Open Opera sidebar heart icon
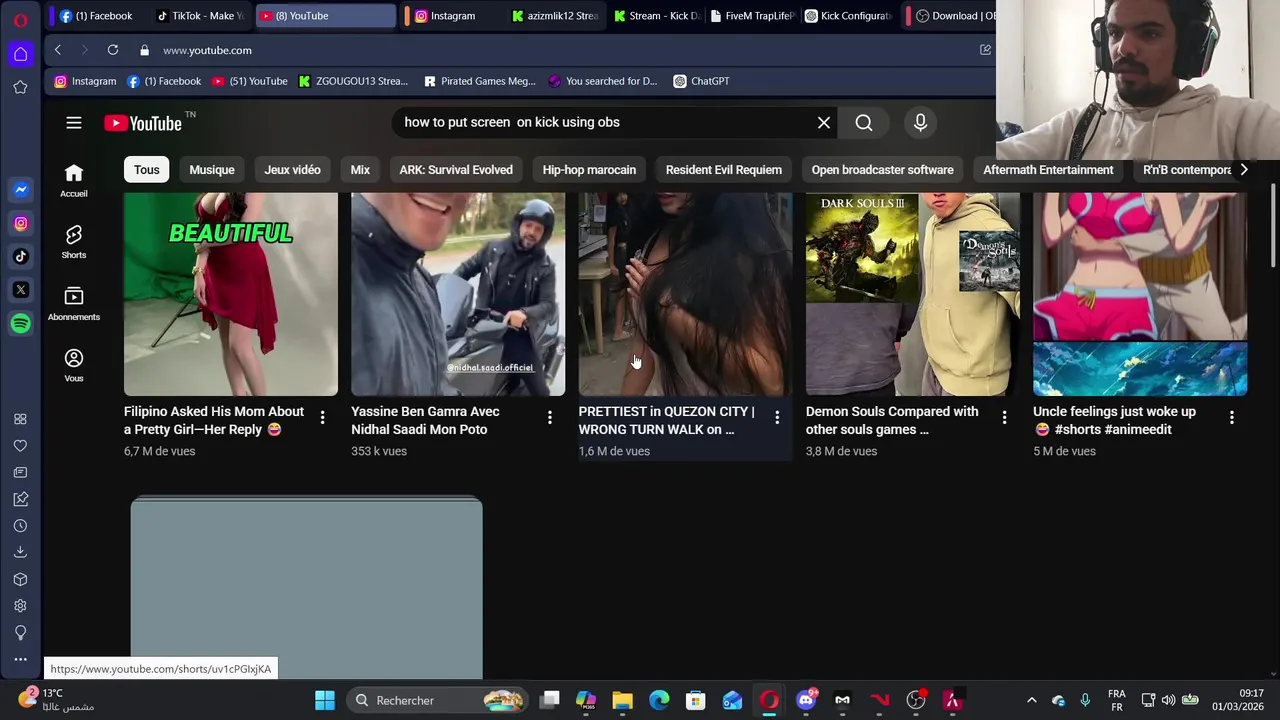 point(20,446)
